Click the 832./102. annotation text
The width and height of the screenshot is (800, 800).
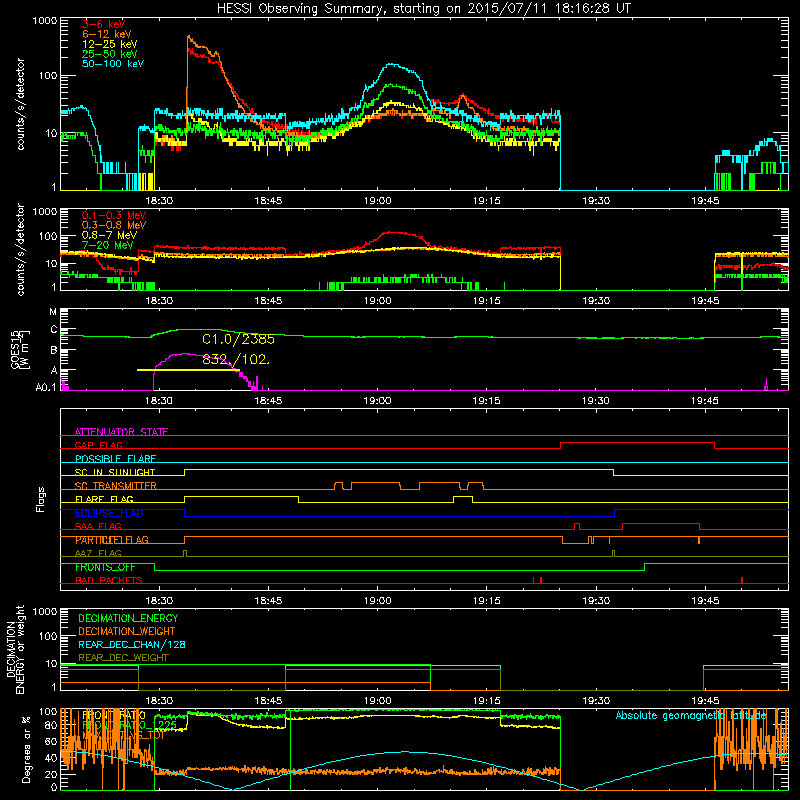tap(236, 359)
